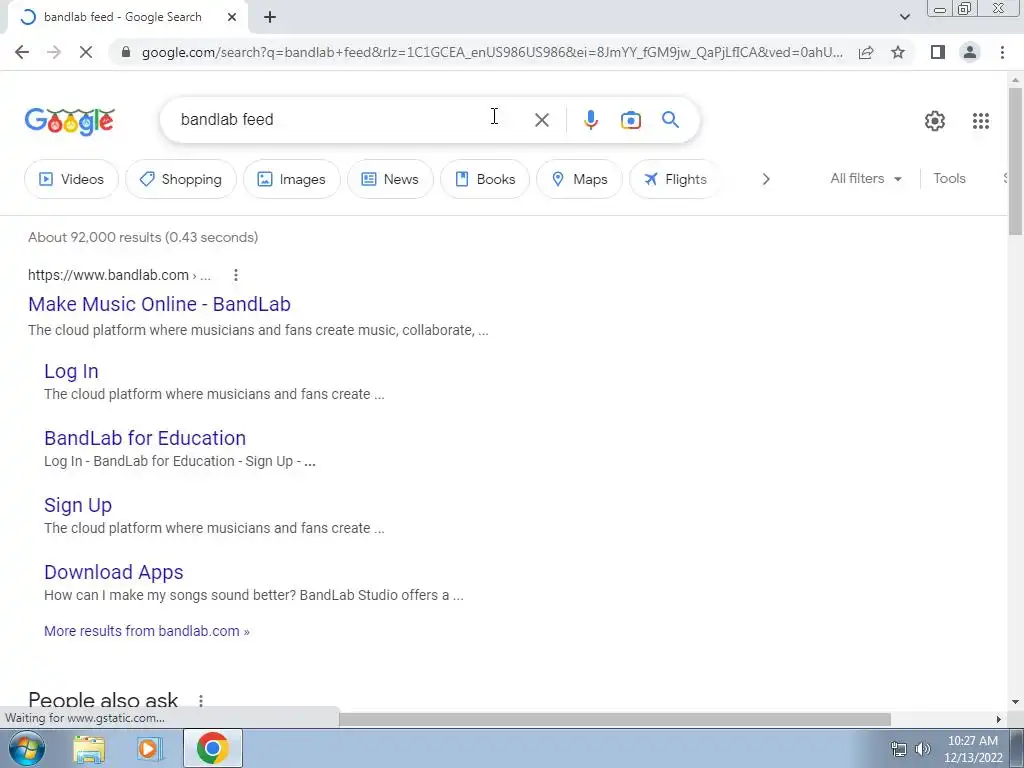The height and width of the screenshot is (768, 1024).
Task: Open the Chrome profile avatar
Action: point(970,52)
